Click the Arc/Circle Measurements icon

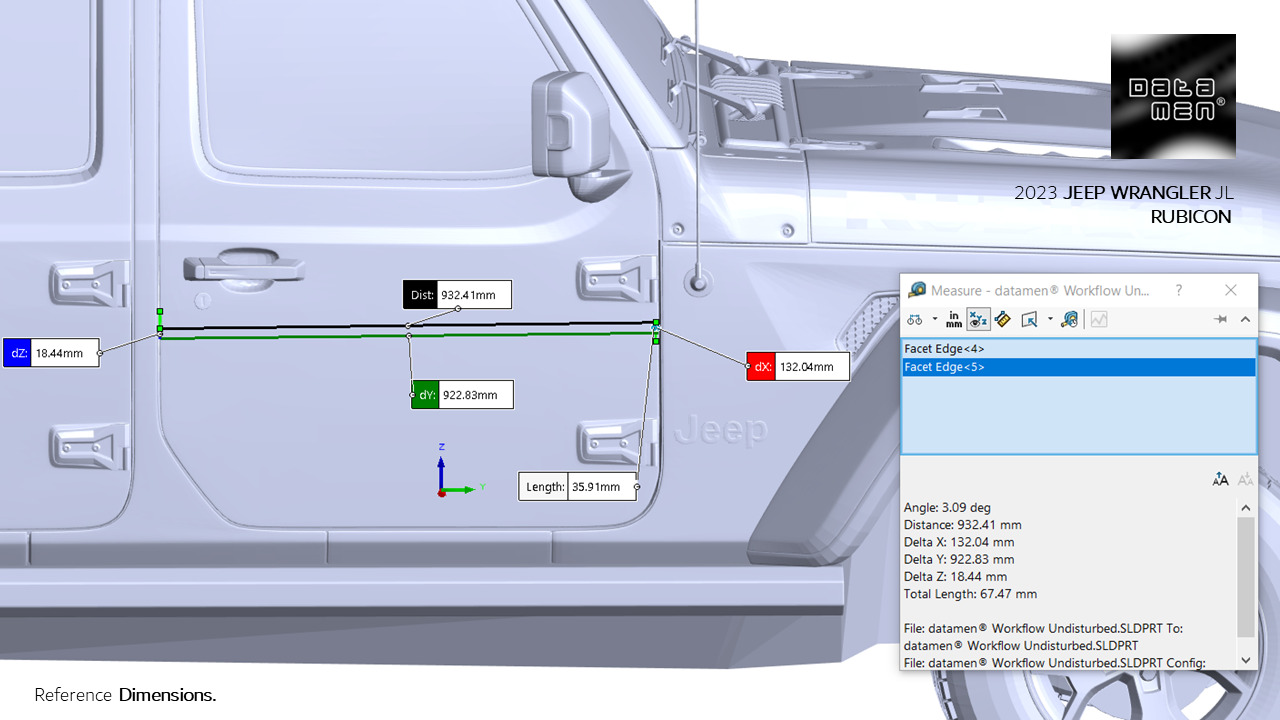pos(915,320)
